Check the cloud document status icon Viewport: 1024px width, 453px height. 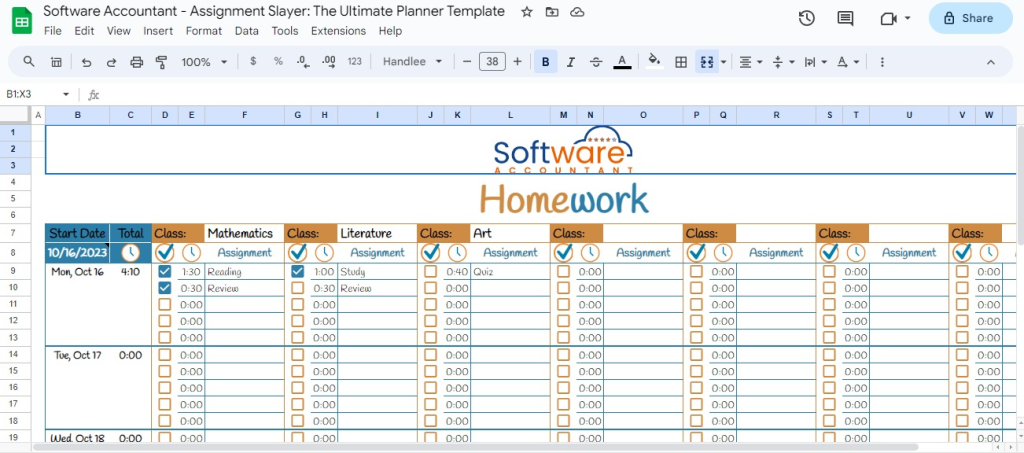point(577,12)
